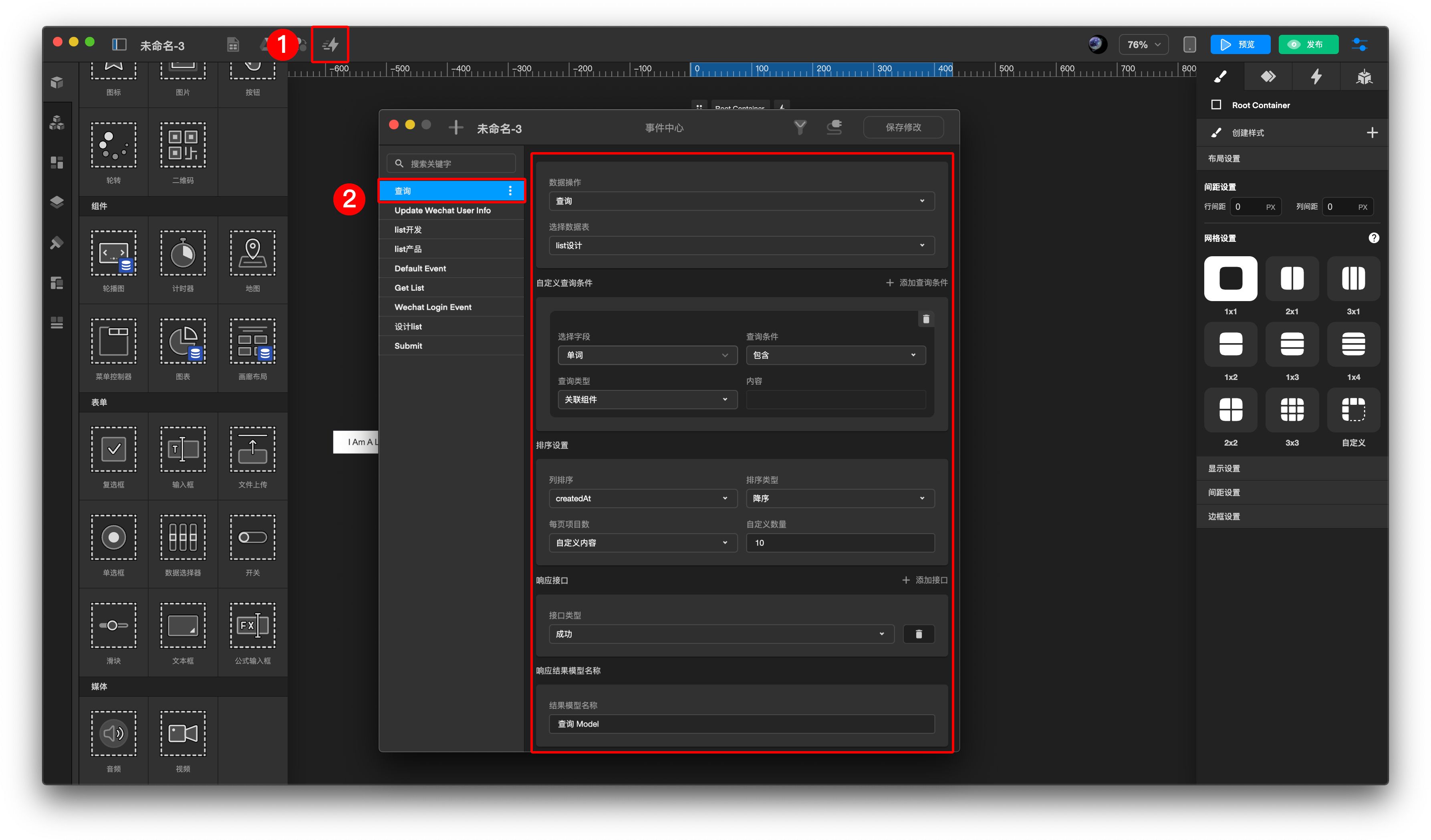Open the 76% zoom level dropdown

point(1143,44)
